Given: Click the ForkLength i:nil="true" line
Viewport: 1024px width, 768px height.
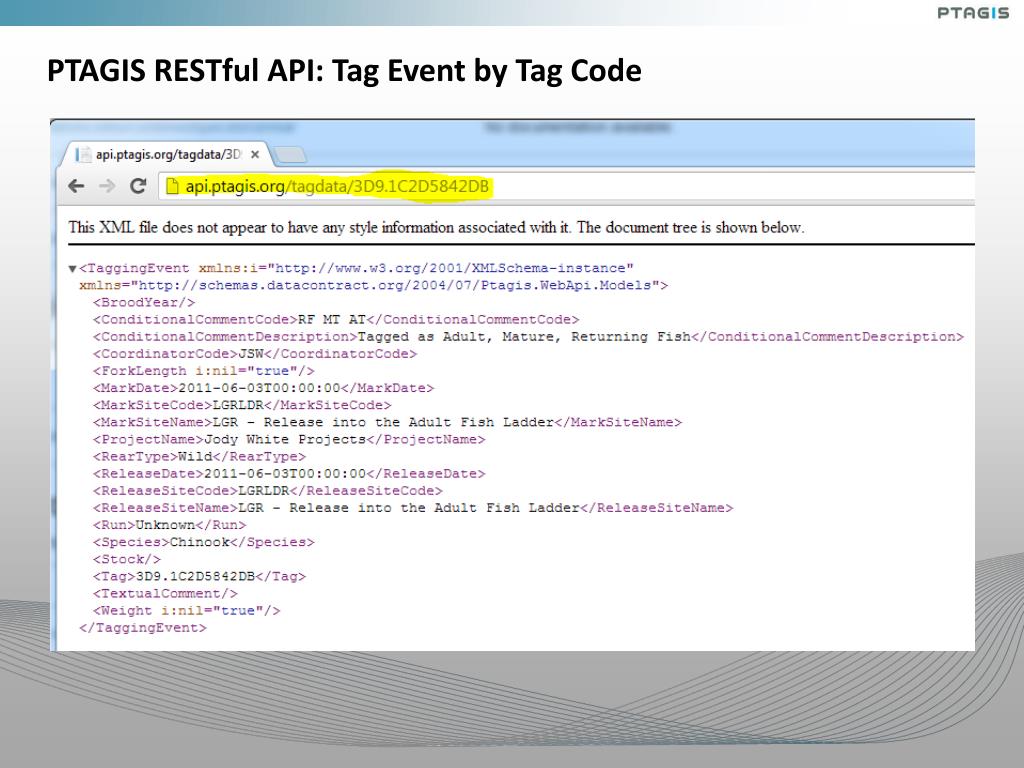Looking at the screenshot, I should (x=204, y=371).
